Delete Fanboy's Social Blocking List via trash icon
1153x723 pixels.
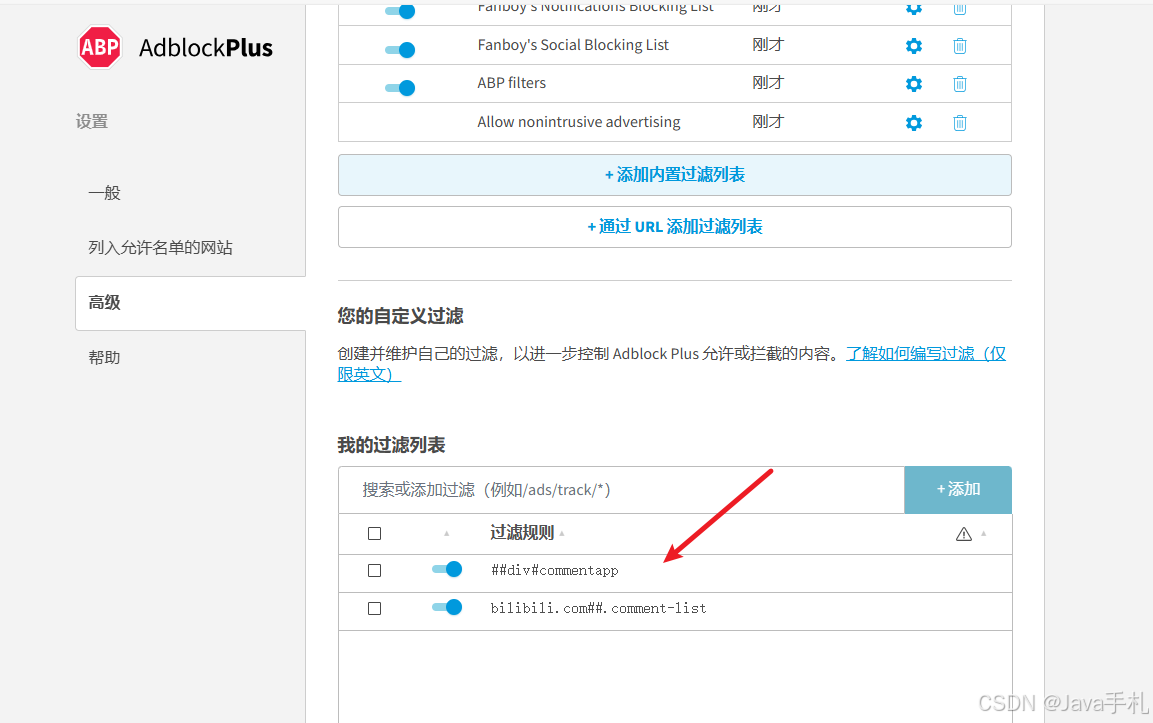(960, 46)
